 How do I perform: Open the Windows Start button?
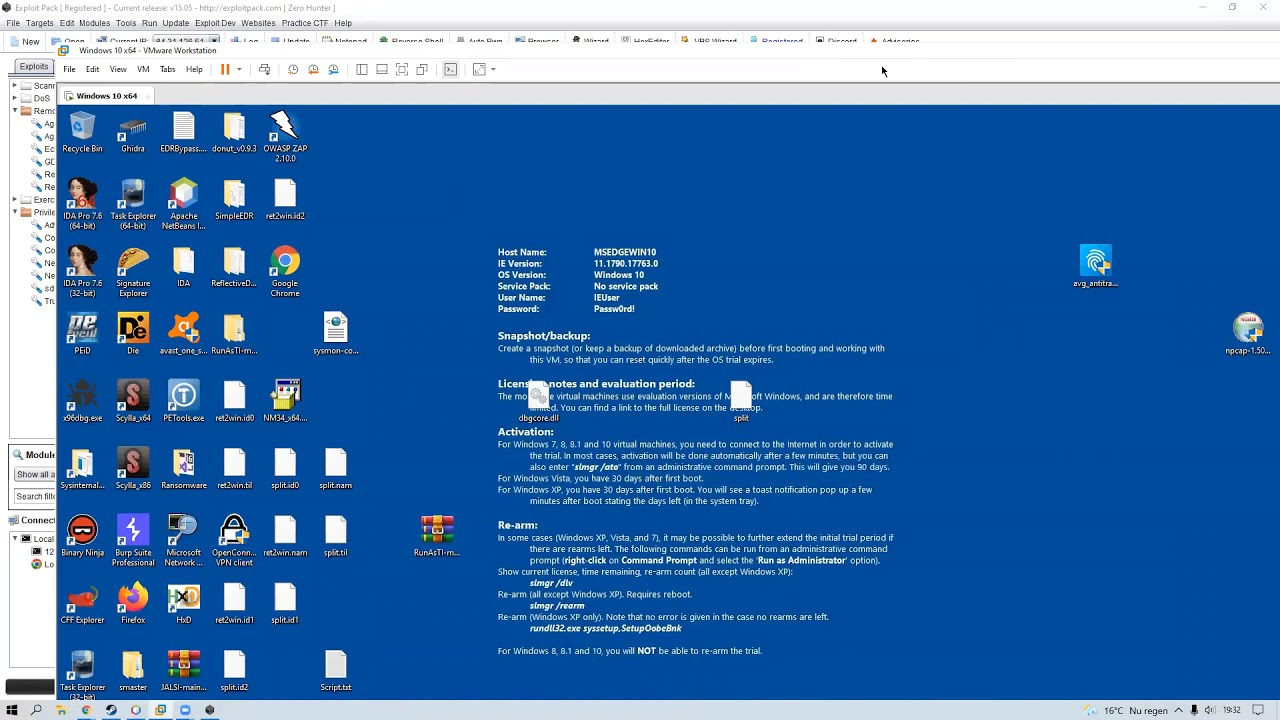(12, 710)
